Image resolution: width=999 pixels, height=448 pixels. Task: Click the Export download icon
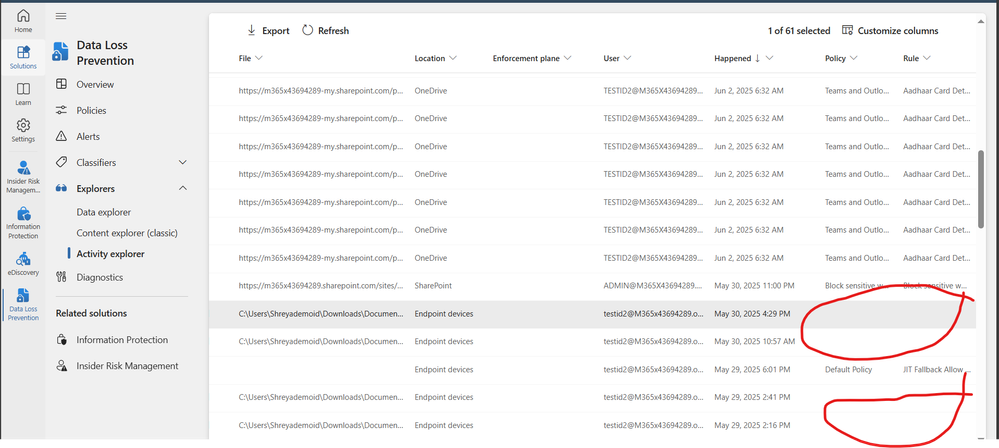tap(251, 30)
